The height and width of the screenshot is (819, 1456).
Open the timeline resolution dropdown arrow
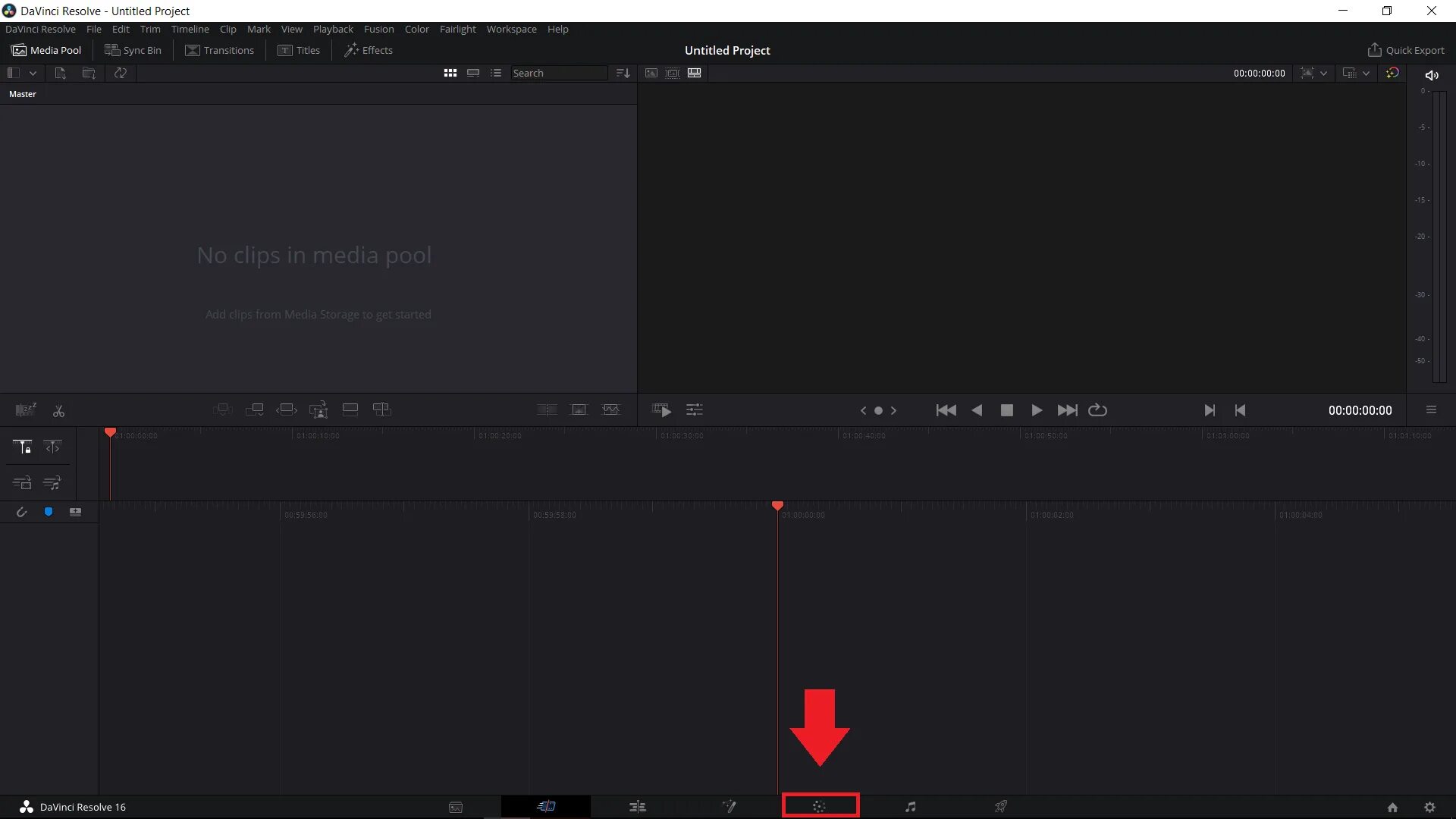1366,74
